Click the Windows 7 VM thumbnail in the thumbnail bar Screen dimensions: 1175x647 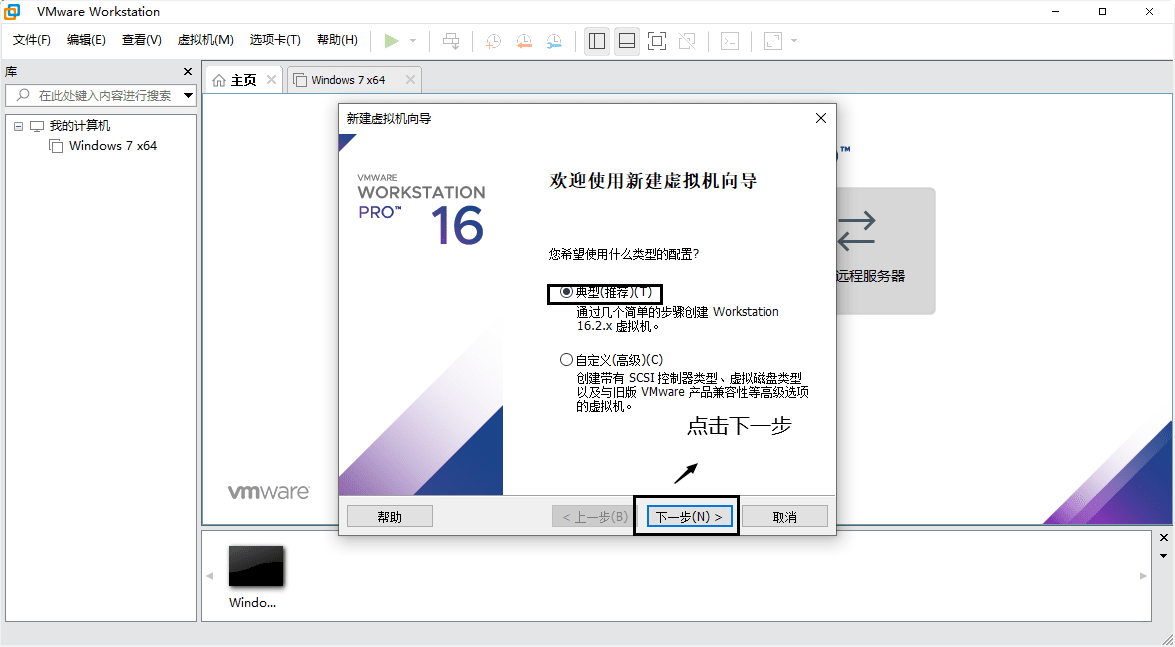click(256, 566)
